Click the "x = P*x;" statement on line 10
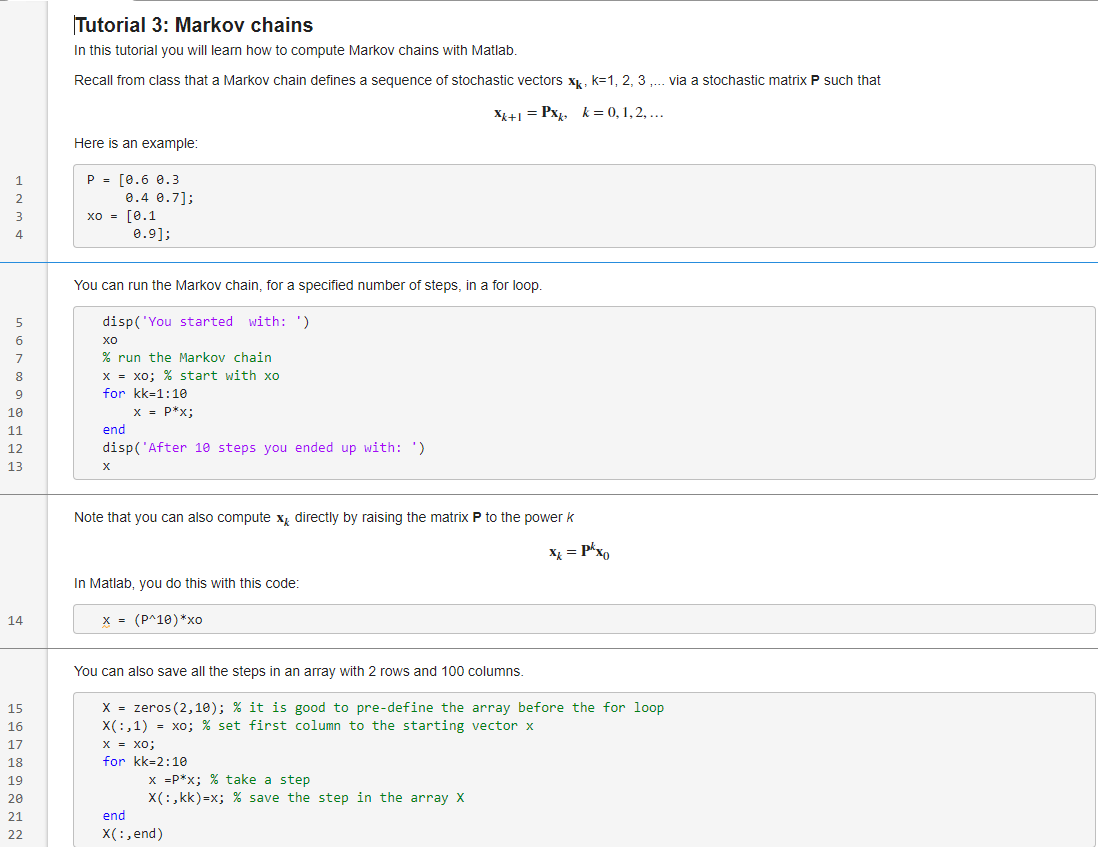The image size is (1098, 847). point(163,412)
